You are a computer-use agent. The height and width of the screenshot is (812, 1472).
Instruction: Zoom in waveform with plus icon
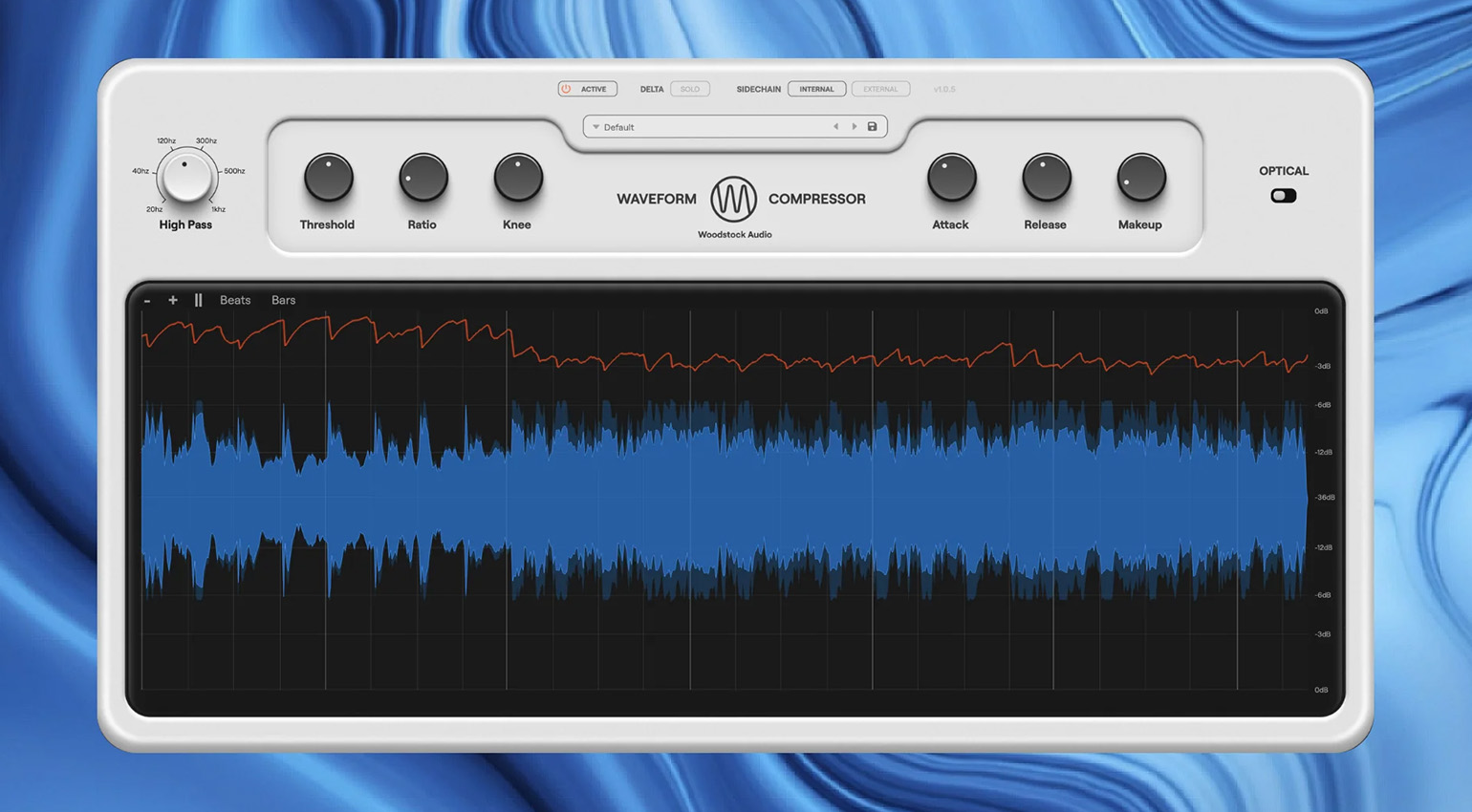173,300
